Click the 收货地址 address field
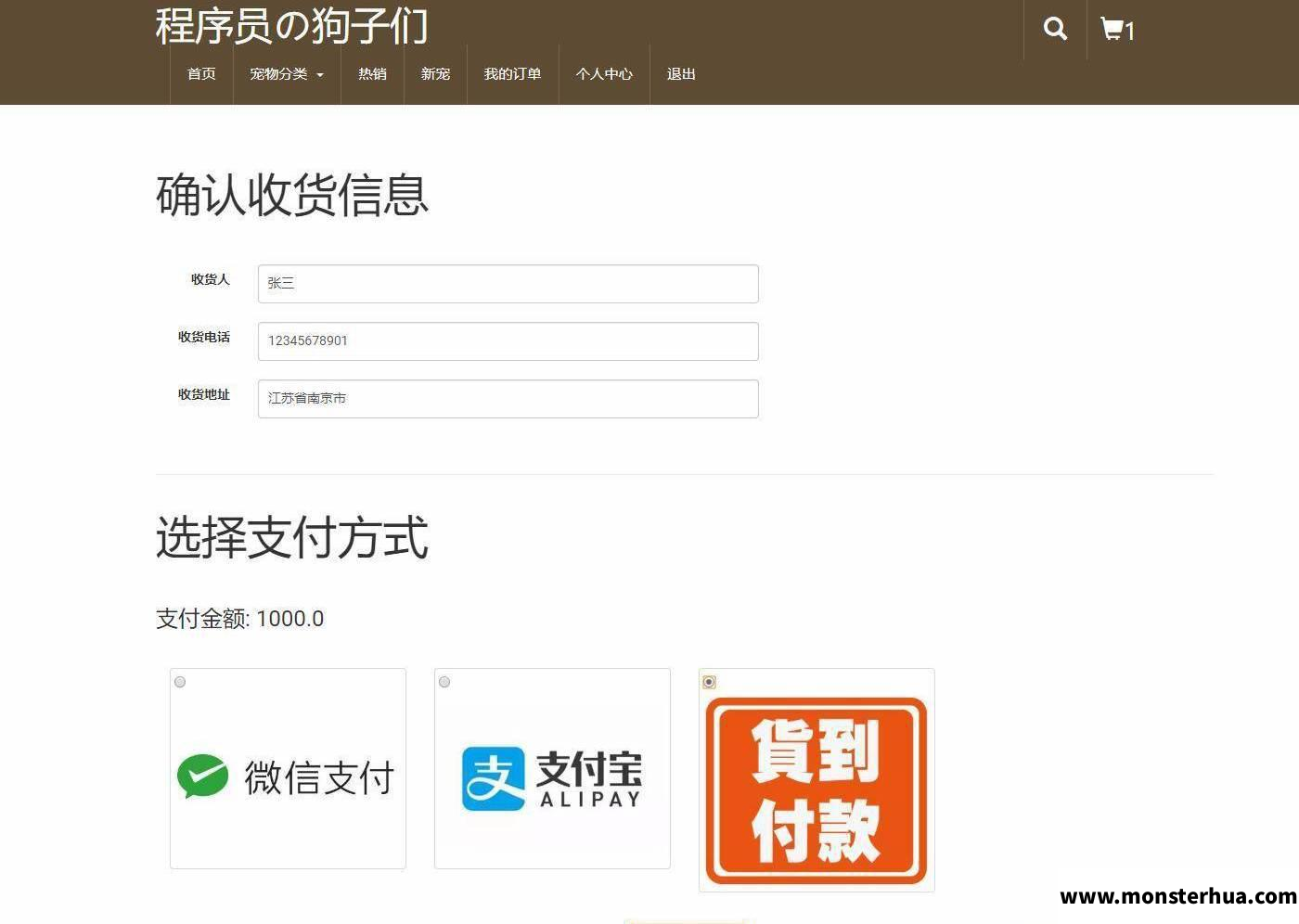The width and height of the screenshot is (1299, 924). (x=508, y=399)
